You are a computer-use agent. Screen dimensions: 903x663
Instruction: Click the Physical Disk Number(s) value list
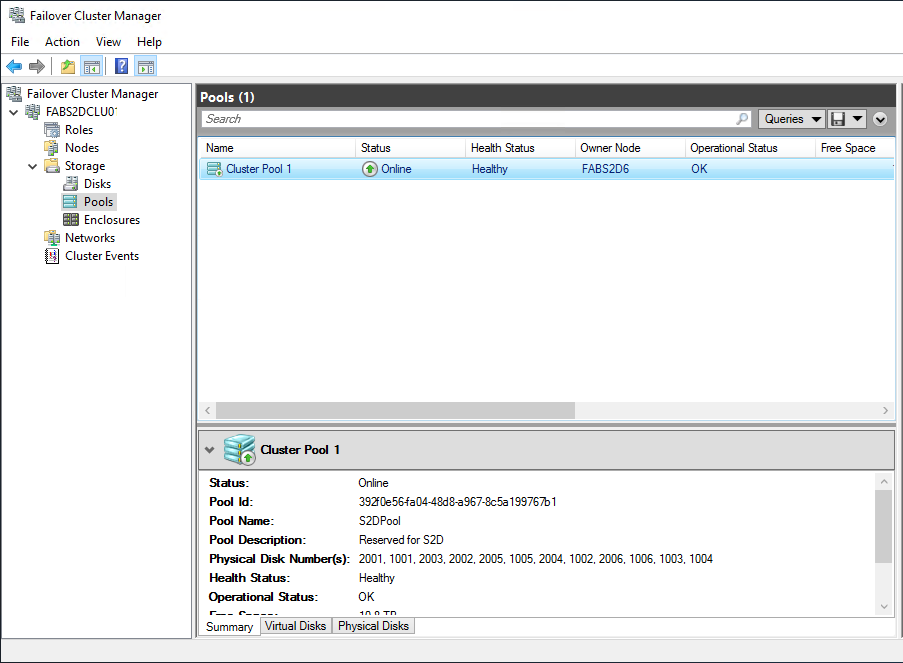[x=536, y=559]
